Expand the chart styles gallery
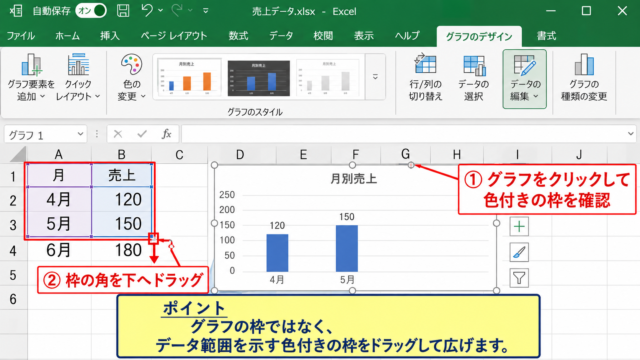640x360 pixels. [375, 77]
